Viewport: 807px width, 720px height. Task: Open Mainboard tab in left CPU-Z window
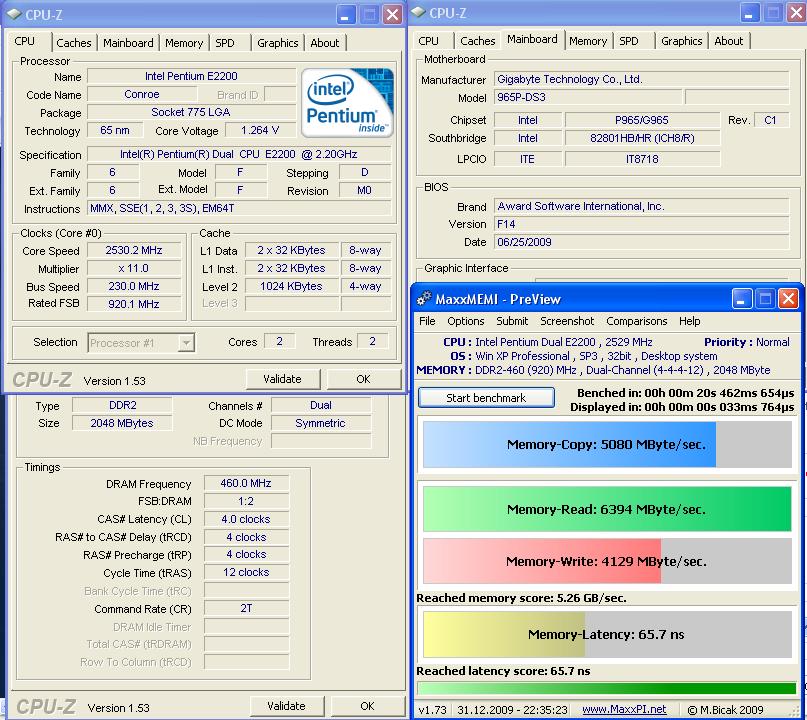coord(128,43)
